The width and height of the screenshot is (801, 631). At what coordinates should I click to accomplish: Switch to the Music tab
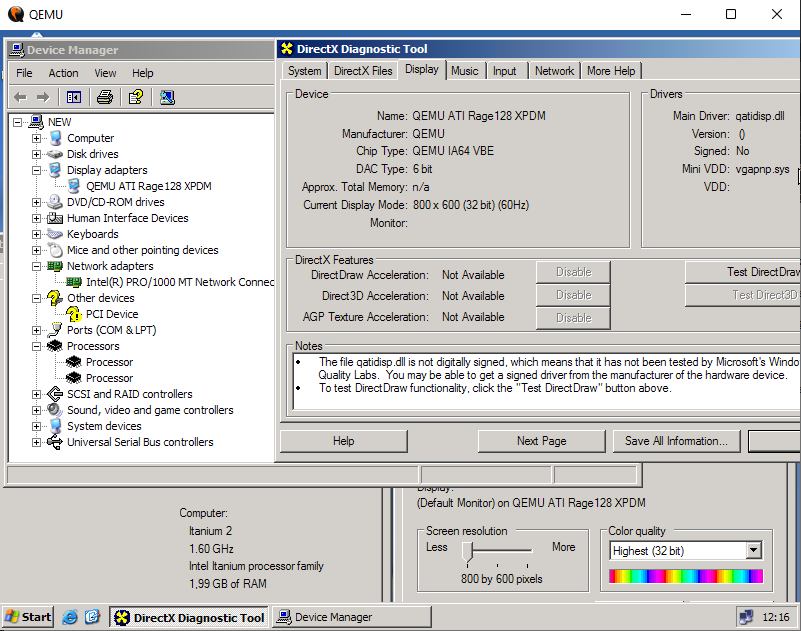click(x=464, y=71)
